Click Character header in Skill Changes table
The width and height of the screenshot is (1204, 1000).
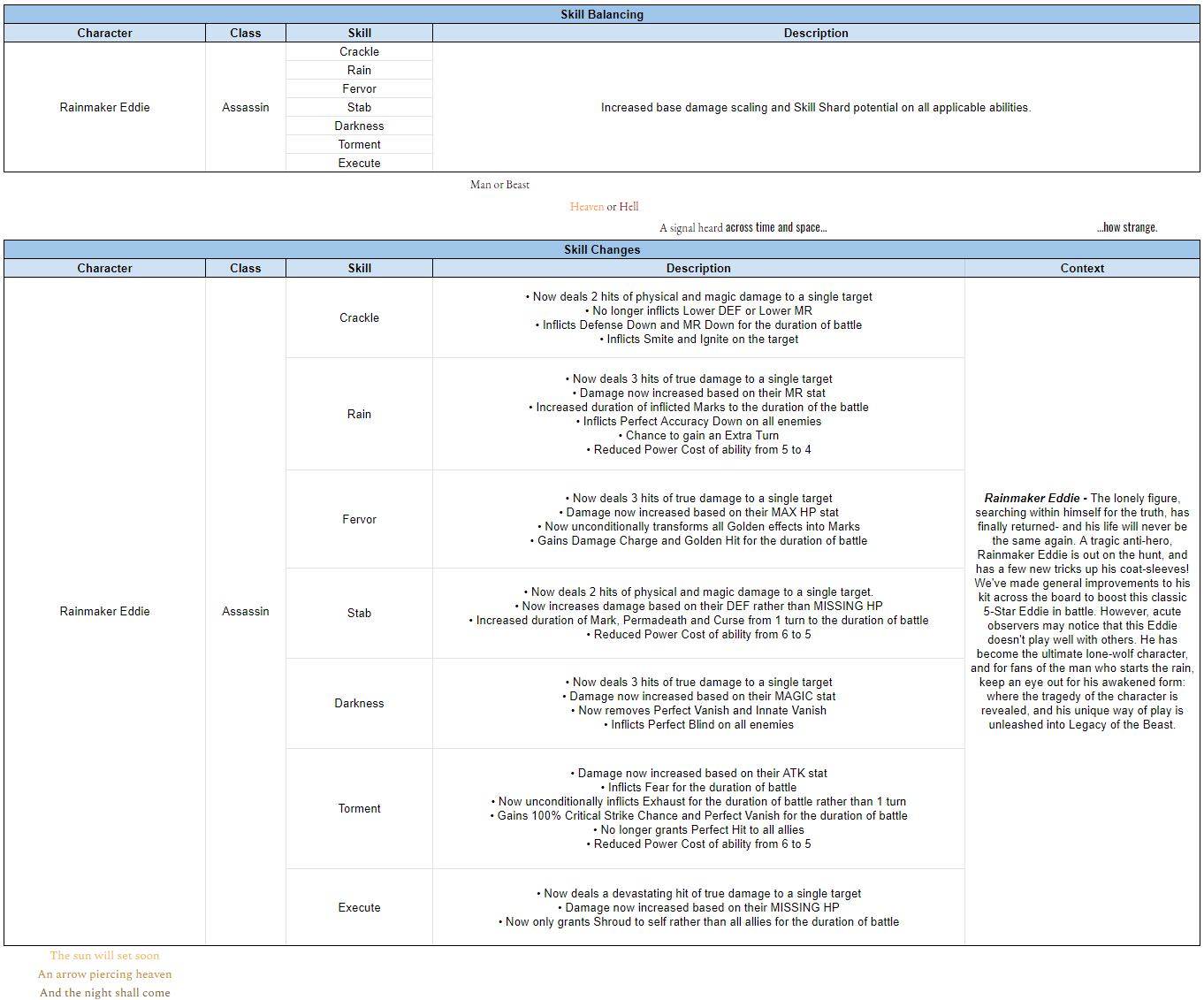(x=104, y=268)
